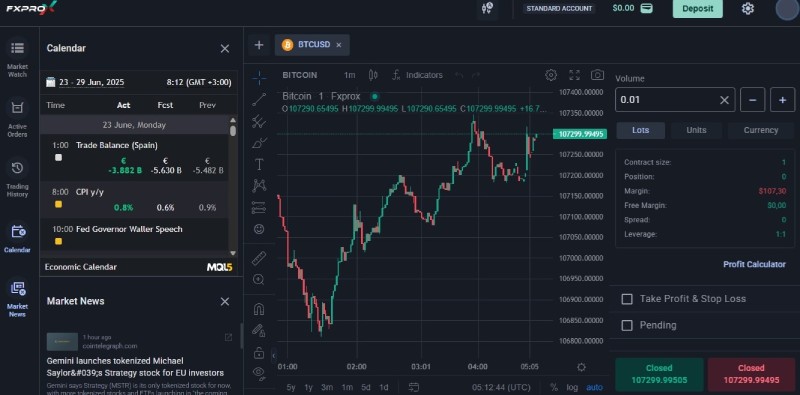This screenshot has width=800, height=395.
Task: Close the Calendar panel
Action: pyautogui.click(x=224, y=48)
